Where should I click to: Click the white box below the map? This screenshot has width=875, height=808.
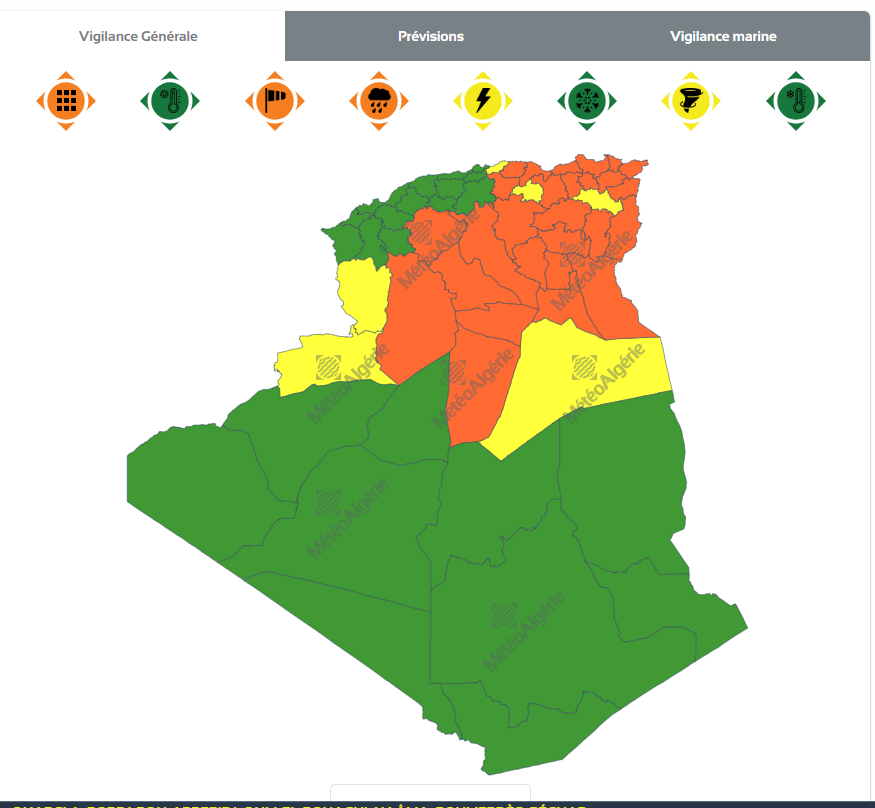point(430,795)
